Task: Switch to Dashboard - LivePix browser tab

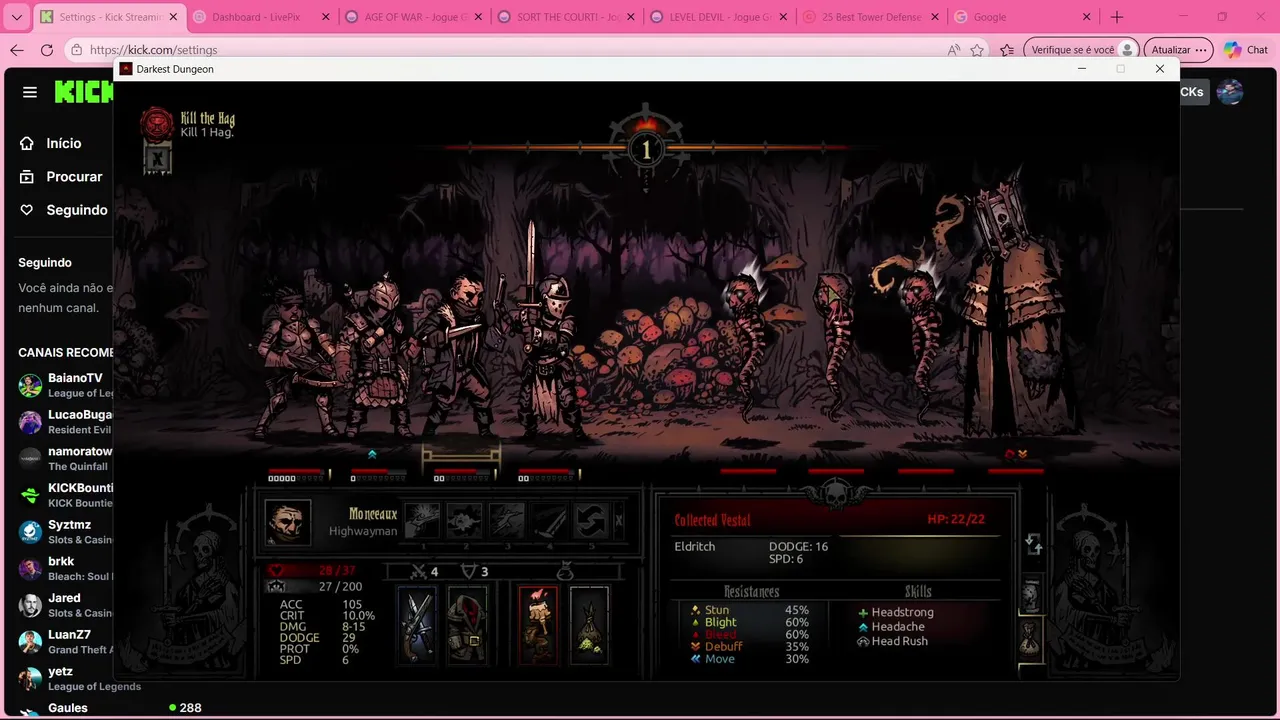Action: tap(260, 17)
